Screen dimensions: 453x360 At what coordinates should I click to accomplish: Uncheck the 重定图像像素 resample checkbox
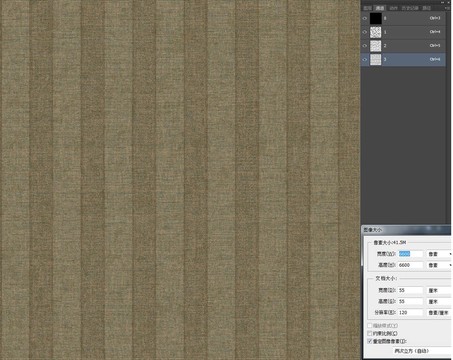370,341
